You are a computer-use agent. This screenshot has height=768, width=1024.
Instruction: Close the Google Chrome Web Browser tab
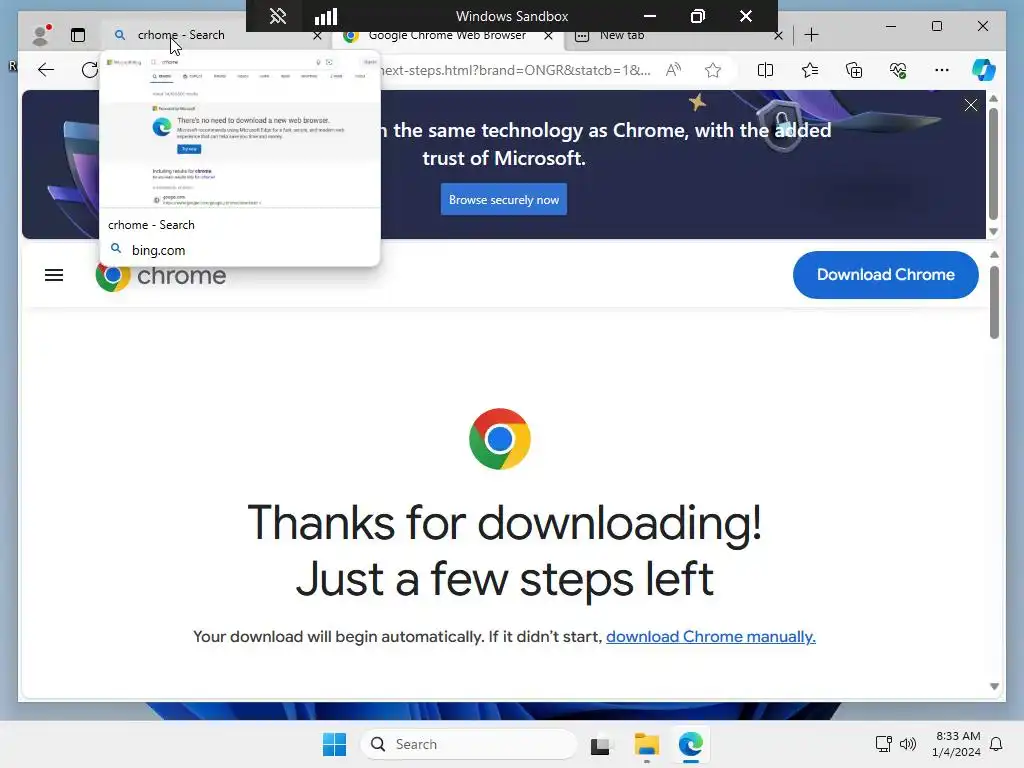[549, 36]
